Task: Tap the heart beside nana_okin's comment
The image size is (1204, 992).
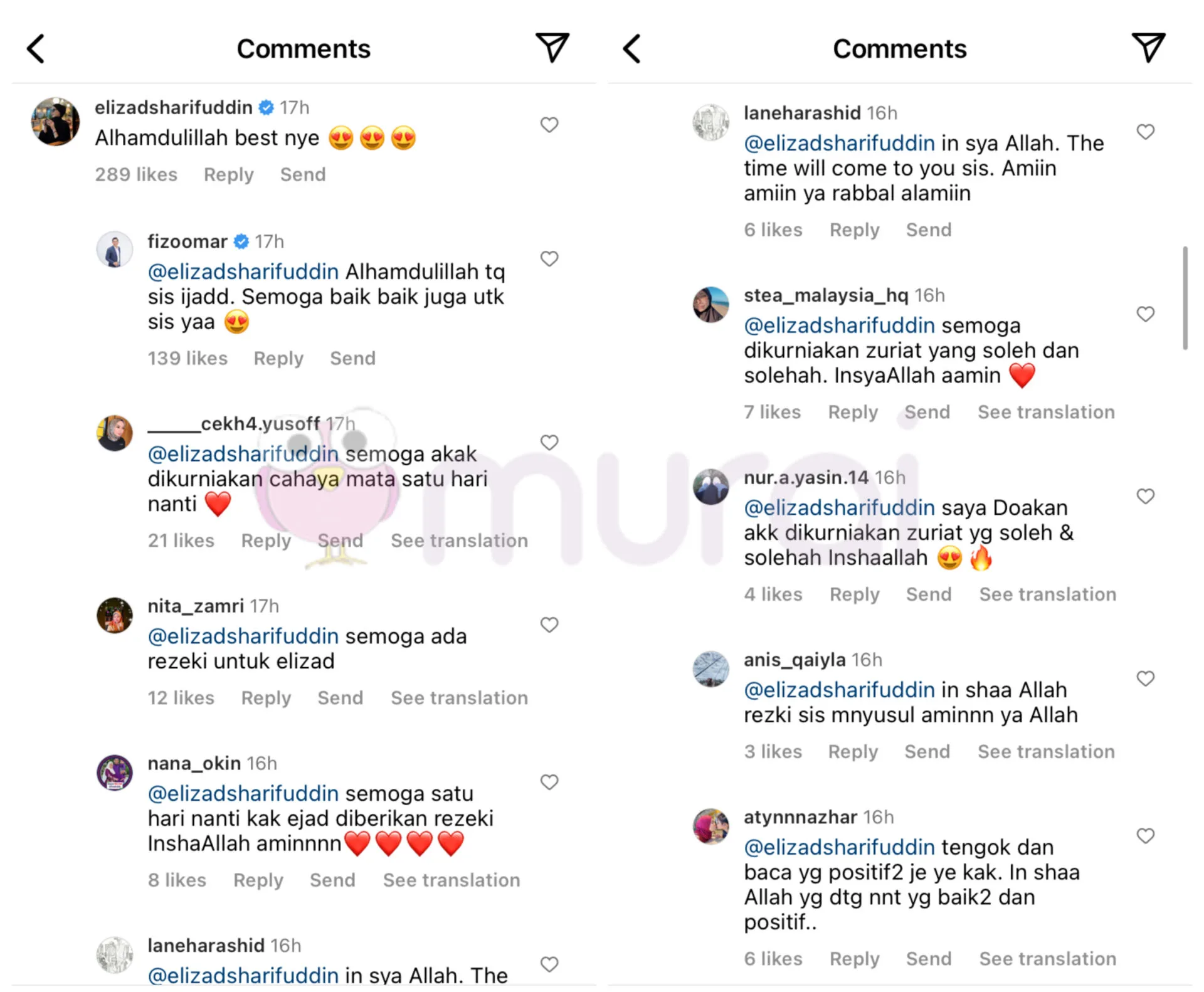Action: pos(549,782)
